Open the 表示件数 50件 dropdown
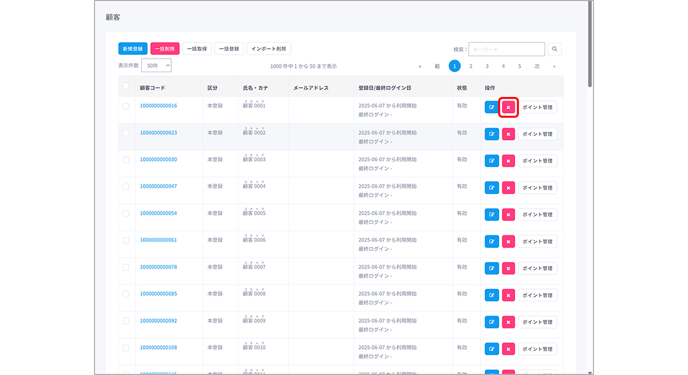688x375 pixels. point(156,65)
